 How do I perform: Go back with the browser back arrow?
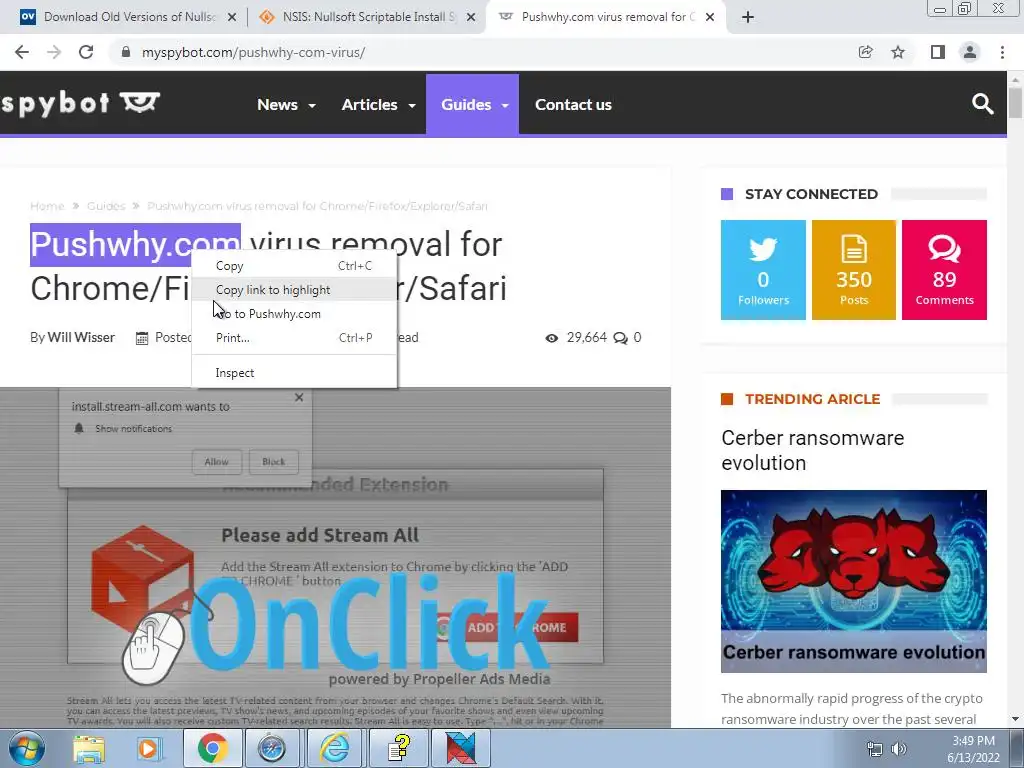[22, 52]
